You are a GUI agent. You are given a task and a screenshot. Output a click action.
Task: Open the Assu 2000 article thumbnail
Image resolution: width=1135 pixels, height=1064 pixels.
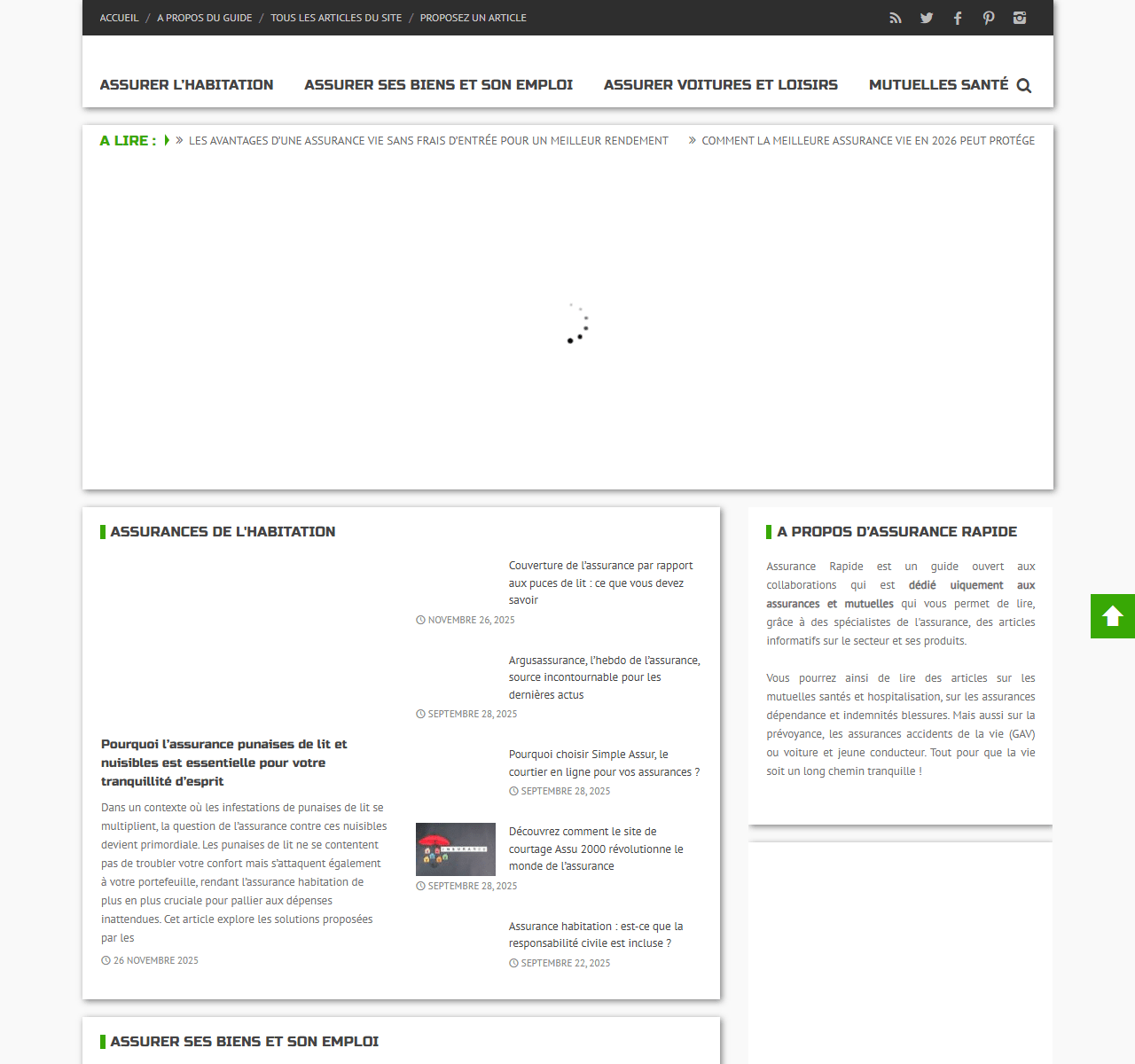coord(456,849)
